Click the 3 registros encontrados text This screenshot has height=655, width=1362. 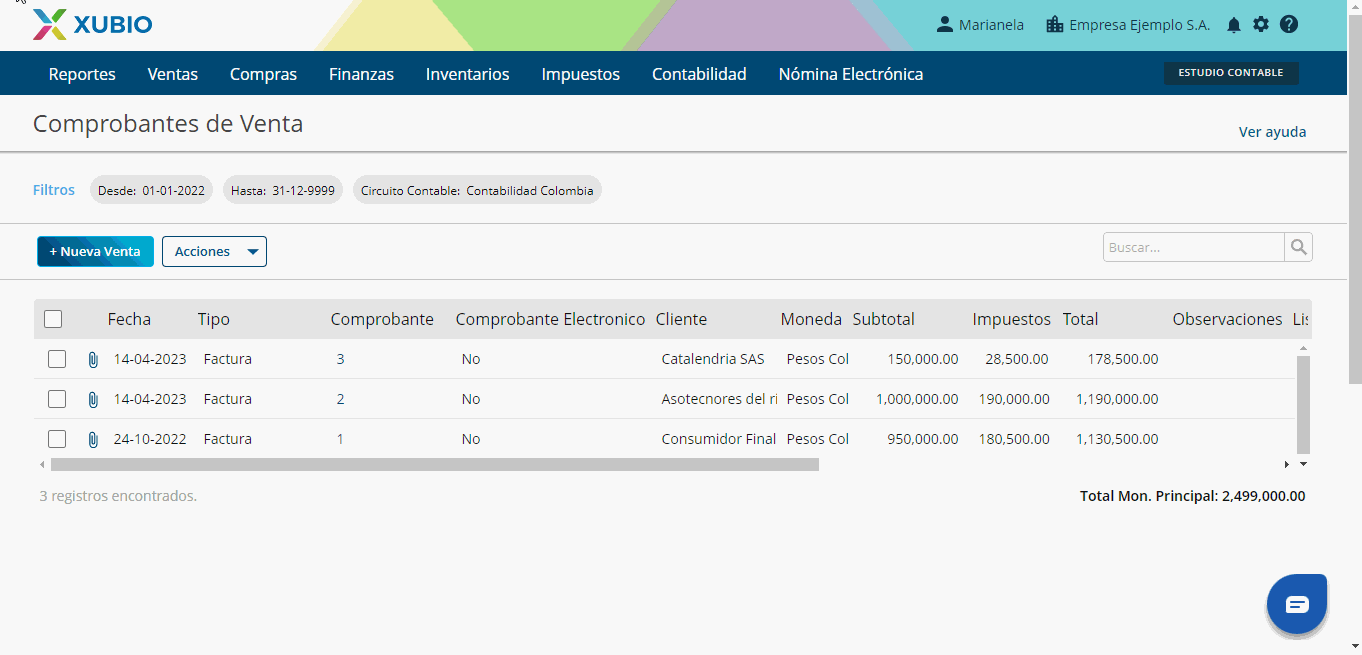[118, 496]
